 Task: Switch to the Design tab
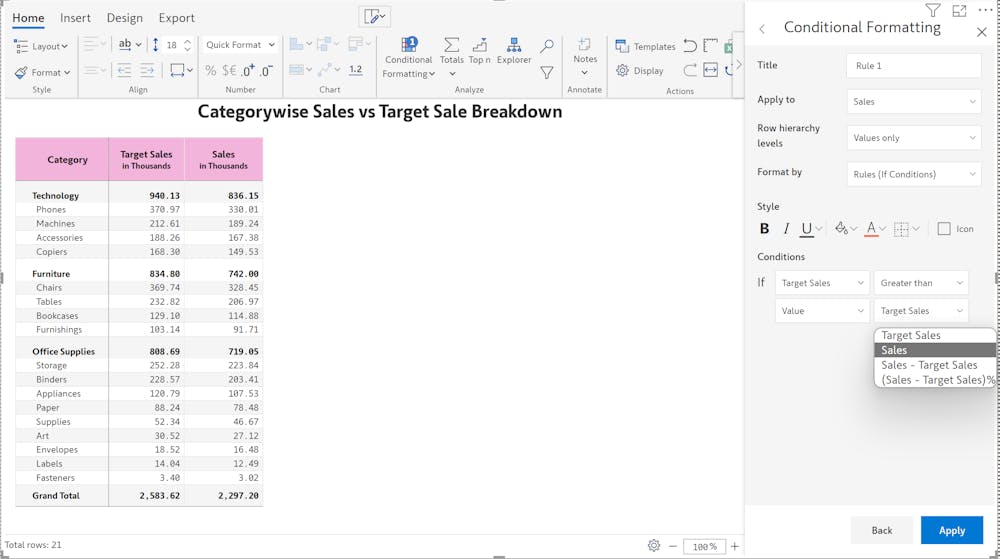tap(124, 18)
